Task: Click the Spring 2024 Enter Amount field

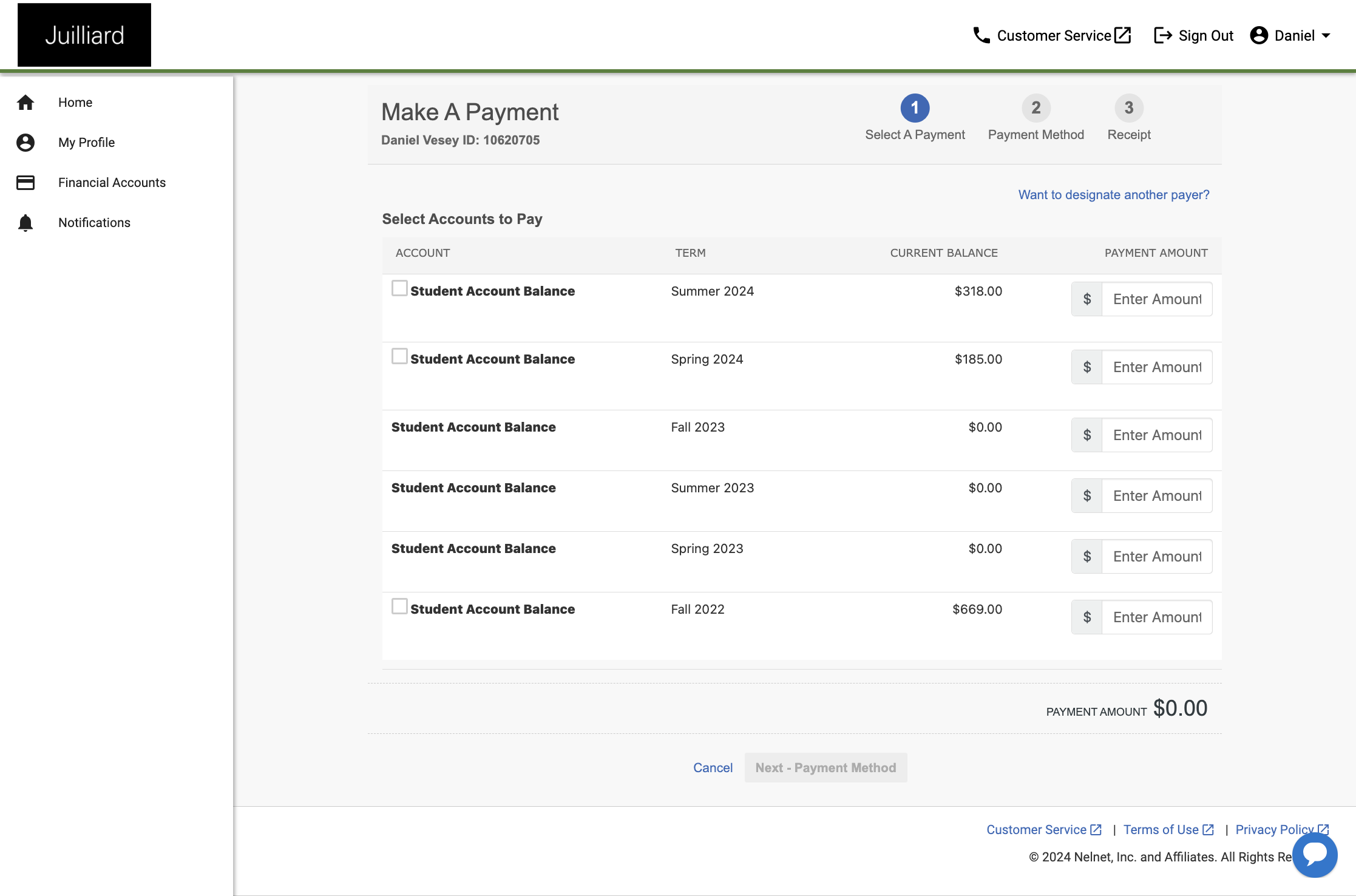Action: click(1157, 367)
